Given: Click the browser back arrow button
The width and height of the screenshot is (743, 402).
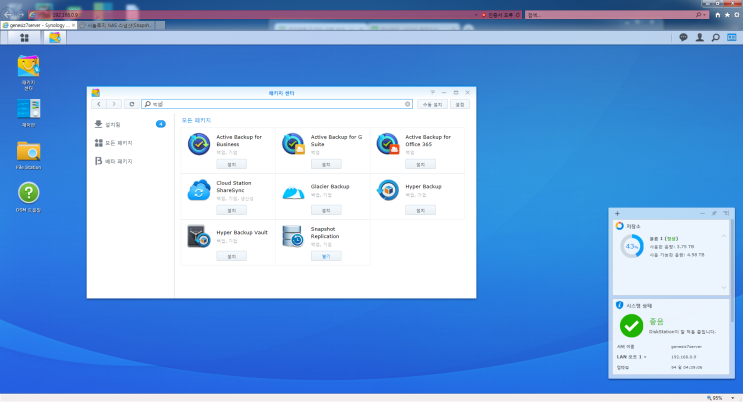Looking at the screenshot, I should coord(9,15).
